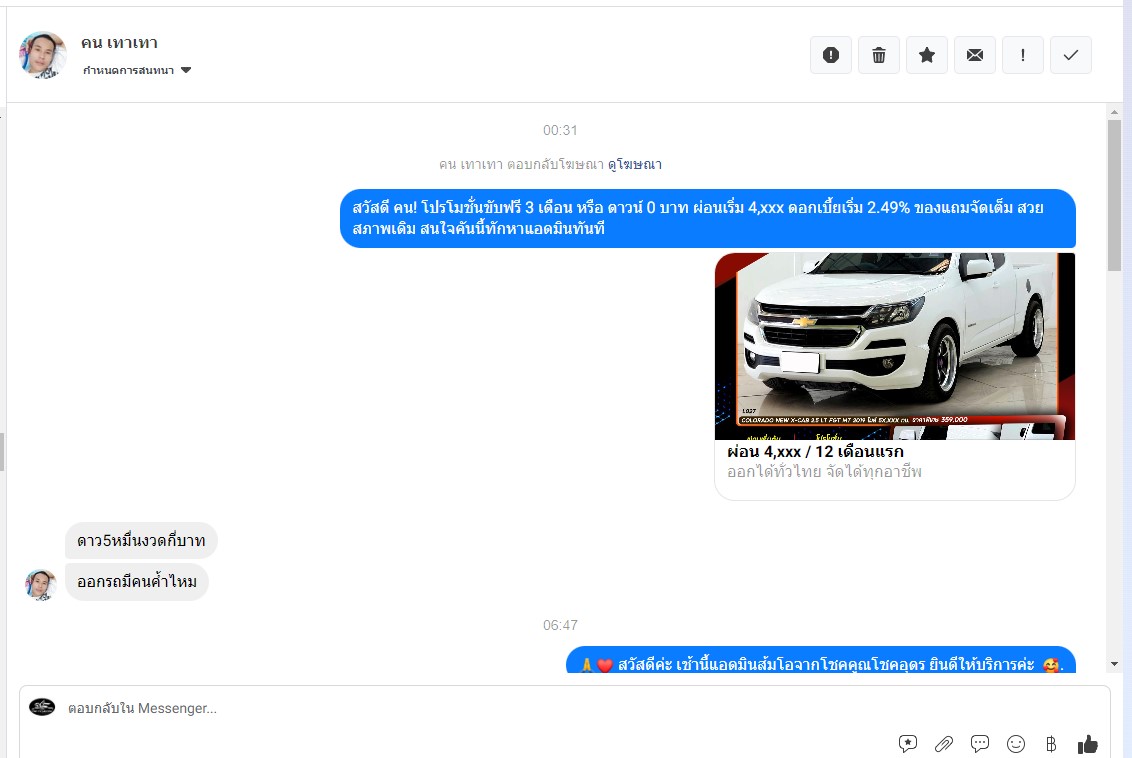This screenshot has height=758, width=1132.
Task: Mark conversation as unread with envelope icon
Action: pyautogui.click(x=974, y=55)
